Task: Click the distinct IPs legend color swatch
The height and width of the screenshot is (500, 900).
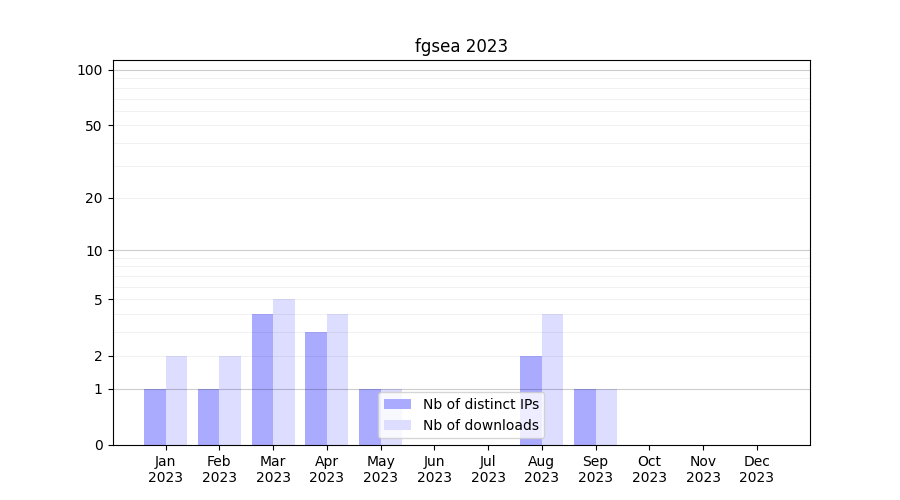Action: (397, 404)
